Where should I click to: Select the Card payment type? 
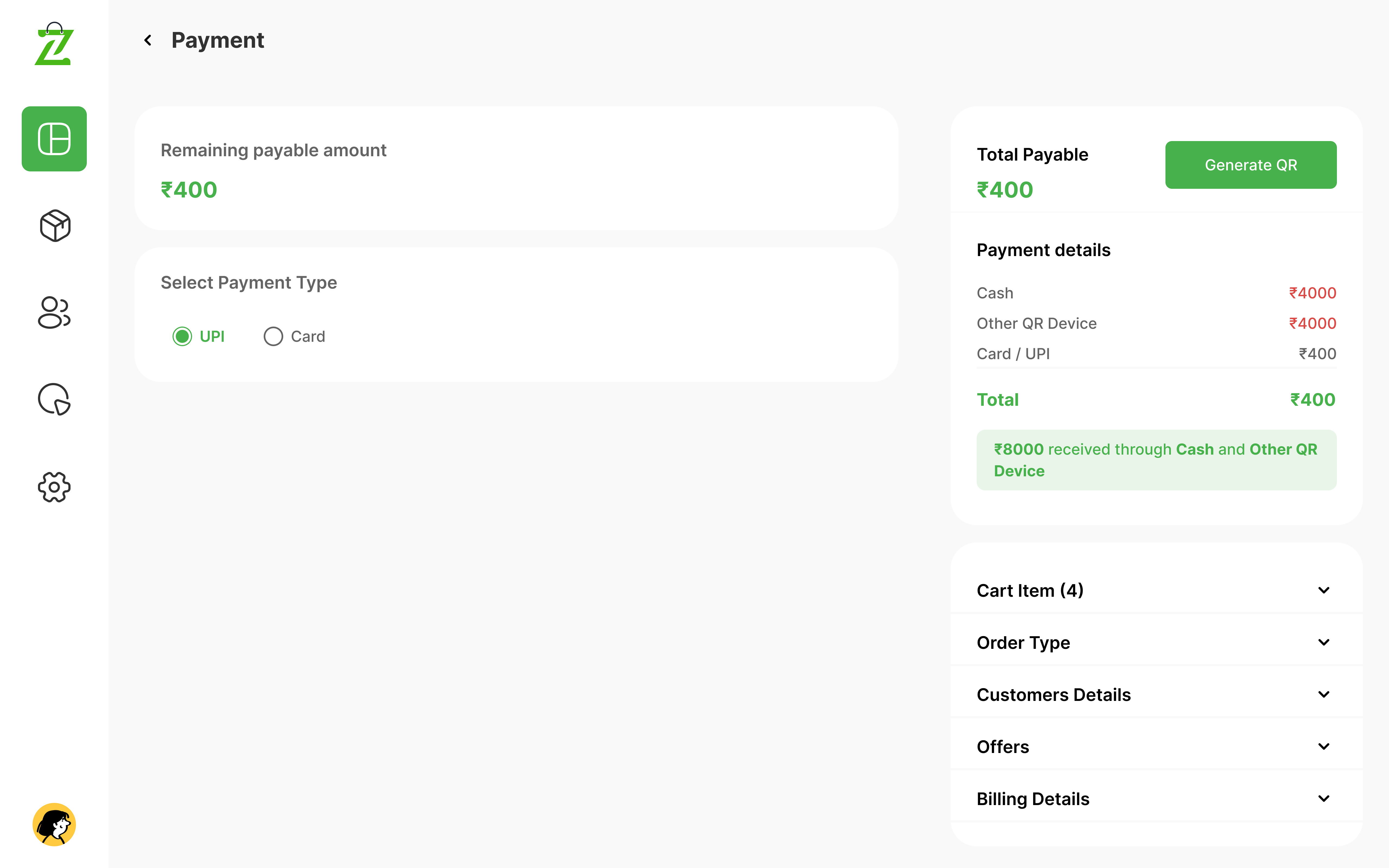(294, 336)
